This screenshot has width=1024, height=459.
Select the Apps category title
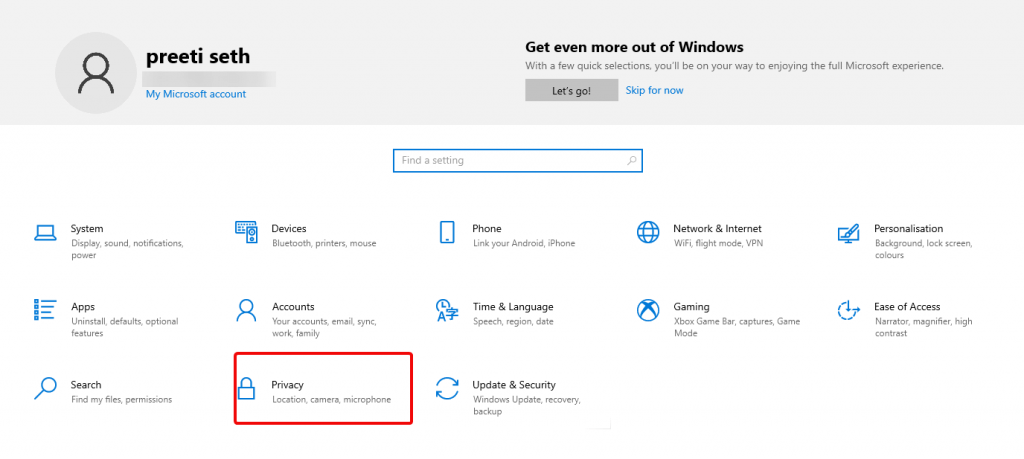(83, 307)
